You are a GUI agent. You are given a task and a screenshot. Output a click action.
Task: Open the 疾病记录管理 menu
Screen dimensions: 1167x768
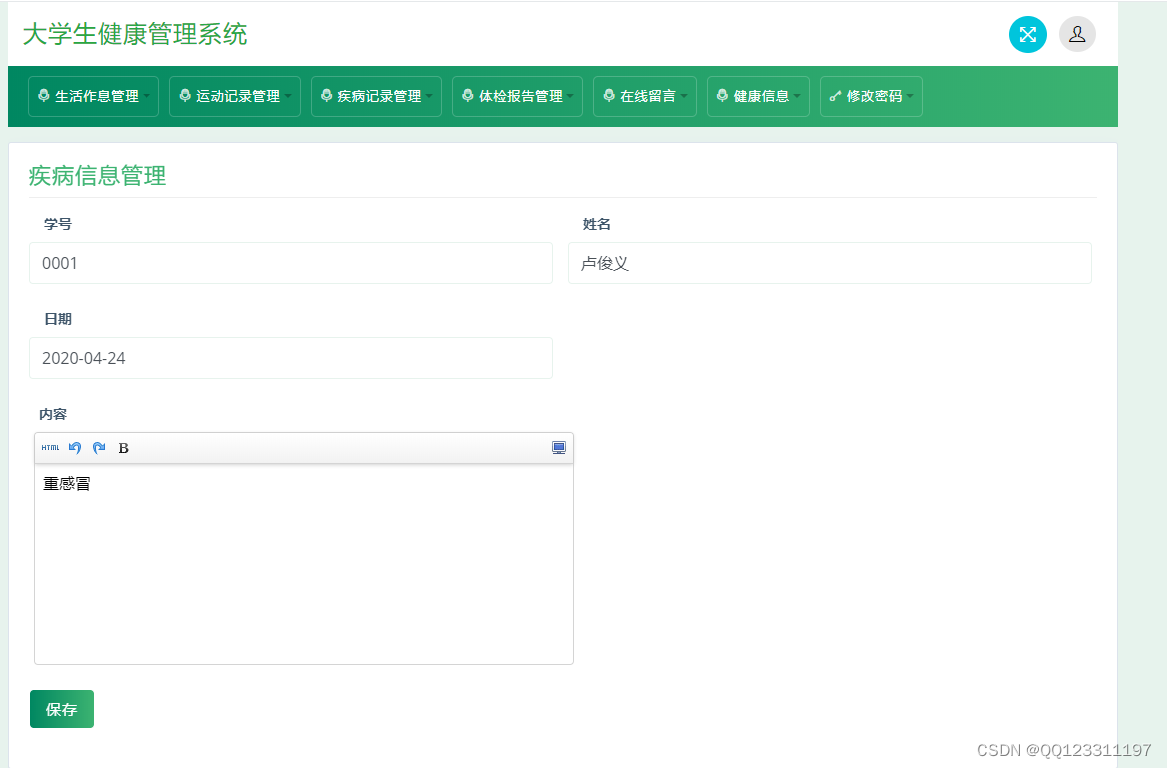pos(377,96)
